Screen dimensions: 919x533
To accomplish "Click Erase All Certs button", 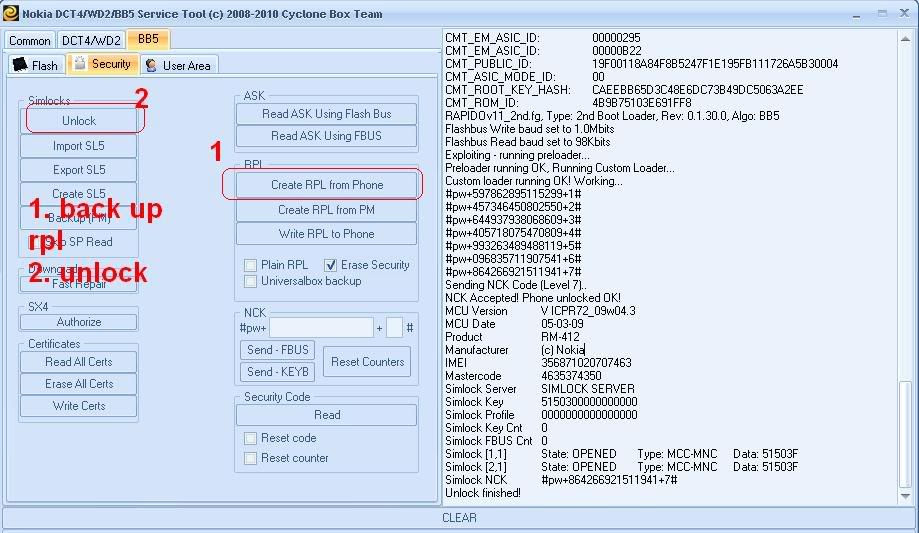I will [x=79, y=383].
